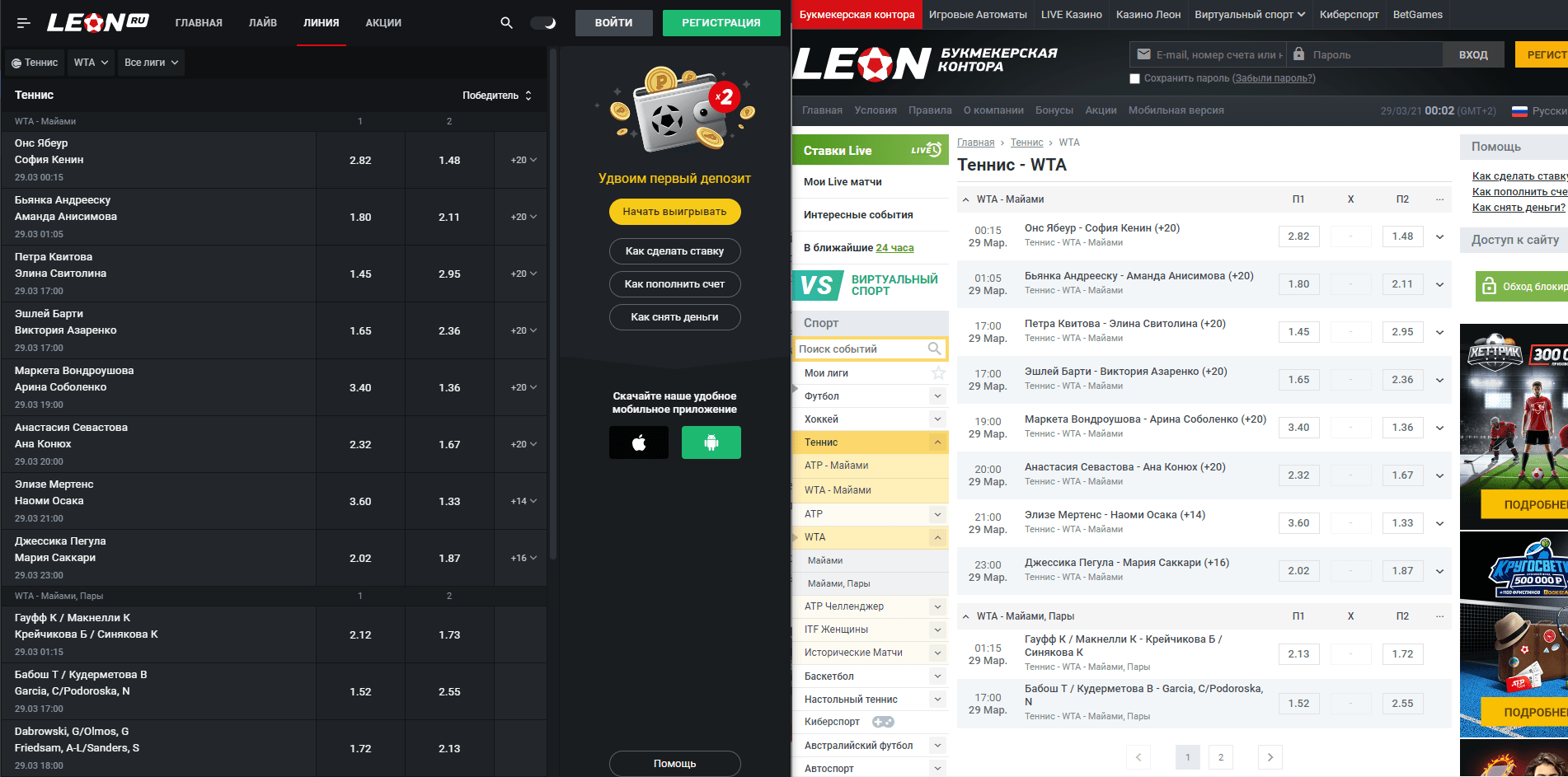The image size is (1568, 777).
Task: Open the ГЛАВНАЯ tab in left header
Action: coord(199,23)
